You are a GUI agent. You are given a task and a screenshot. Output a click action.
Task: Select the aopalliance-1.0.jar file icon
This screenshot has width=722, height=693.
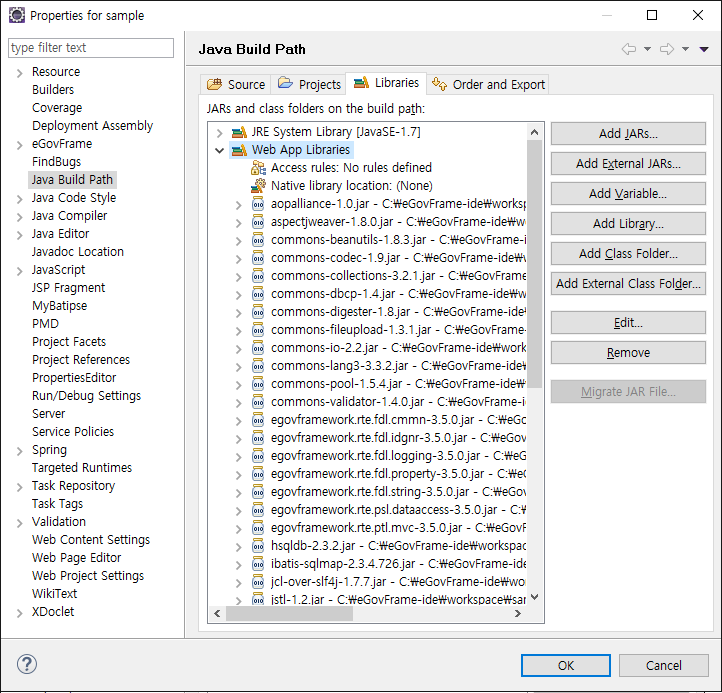pyautogui.click(x=258, y=204)
